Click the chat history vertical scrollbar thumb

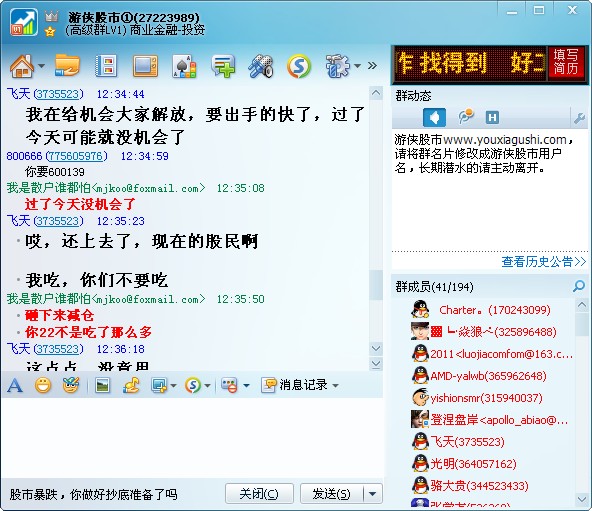(x=376, y=285)
